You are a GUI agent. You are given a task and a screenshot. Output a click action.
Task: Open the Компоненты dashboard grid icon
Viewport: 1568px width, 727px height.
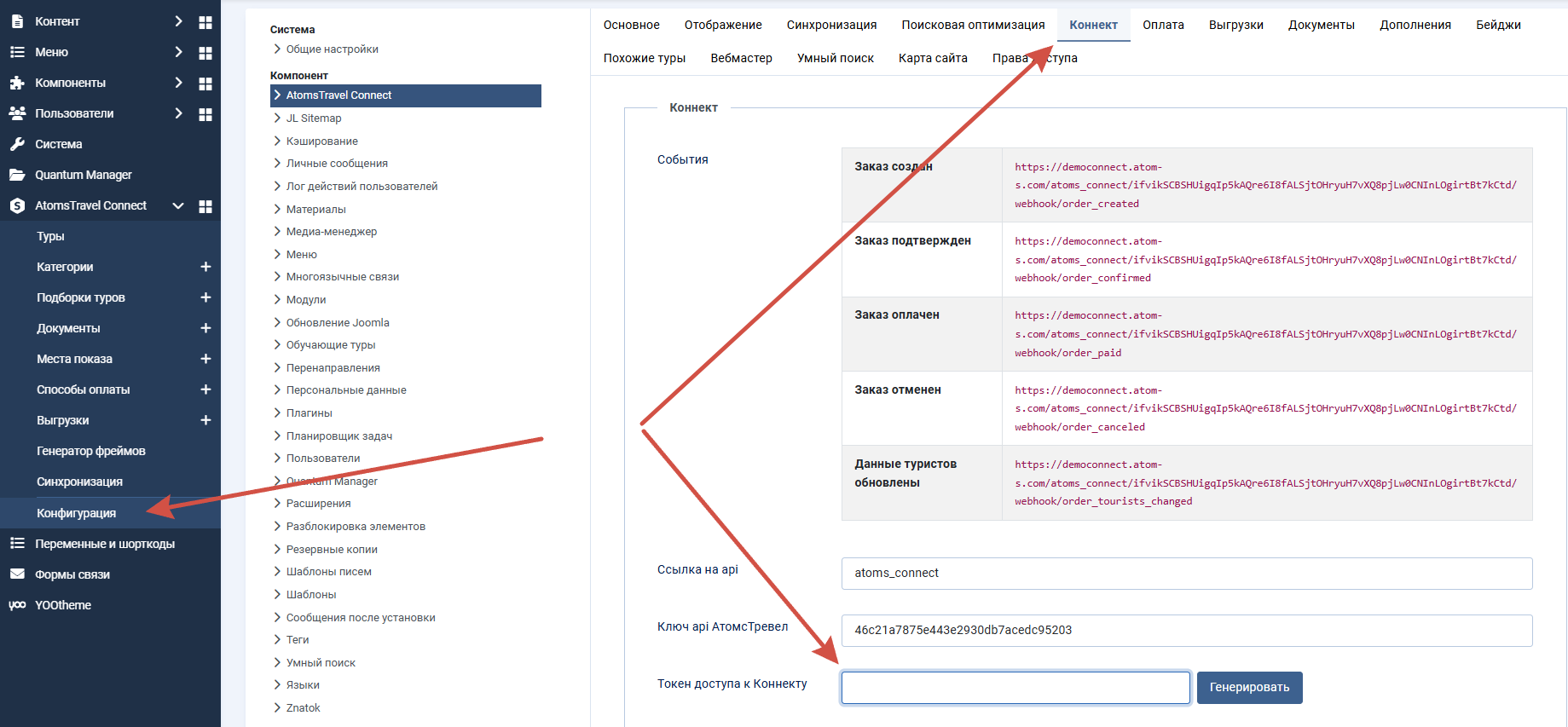pos(205,84)
